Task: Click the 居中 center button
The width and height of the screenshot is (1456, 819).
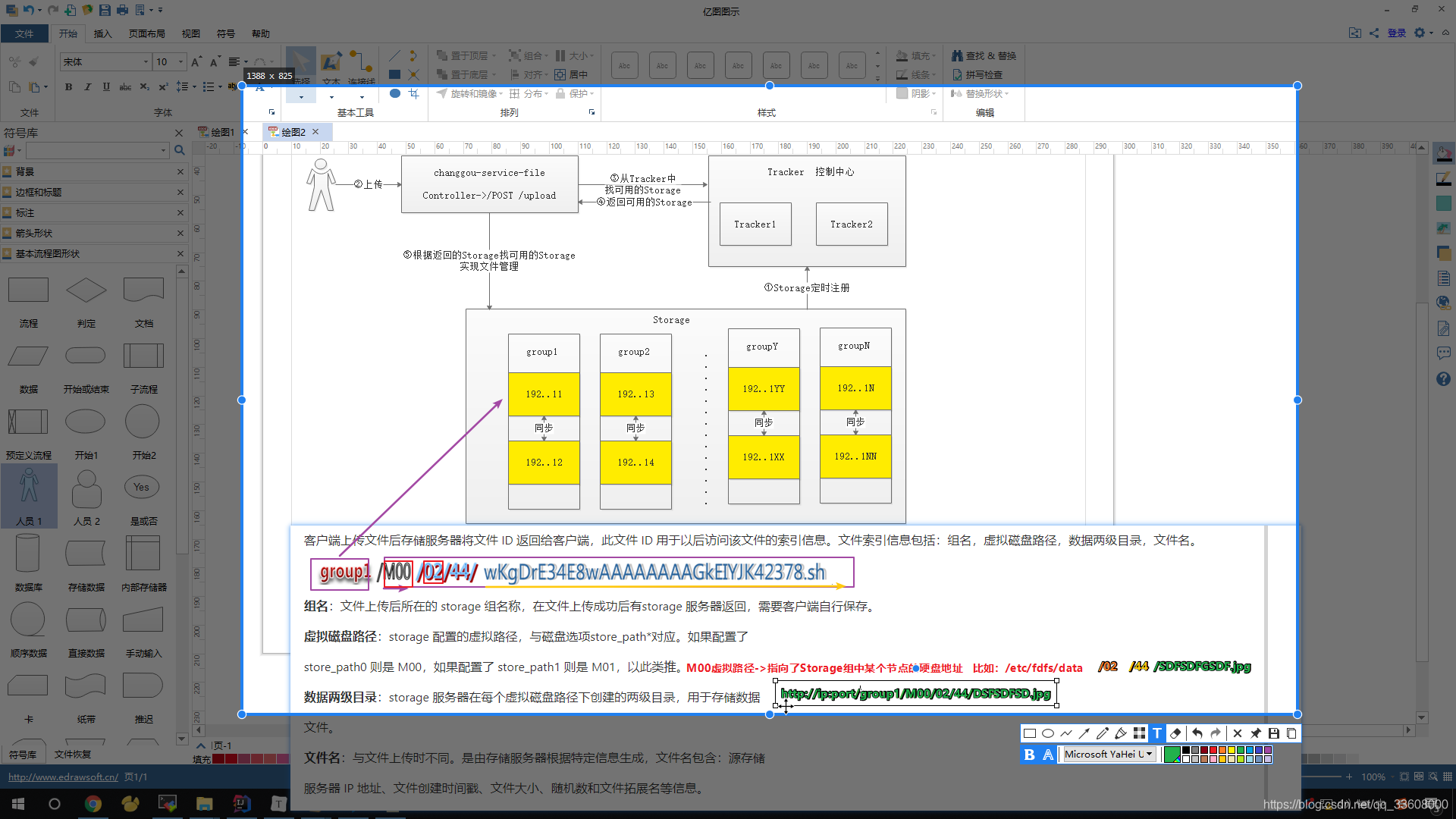Action: [x=571, y=74]
